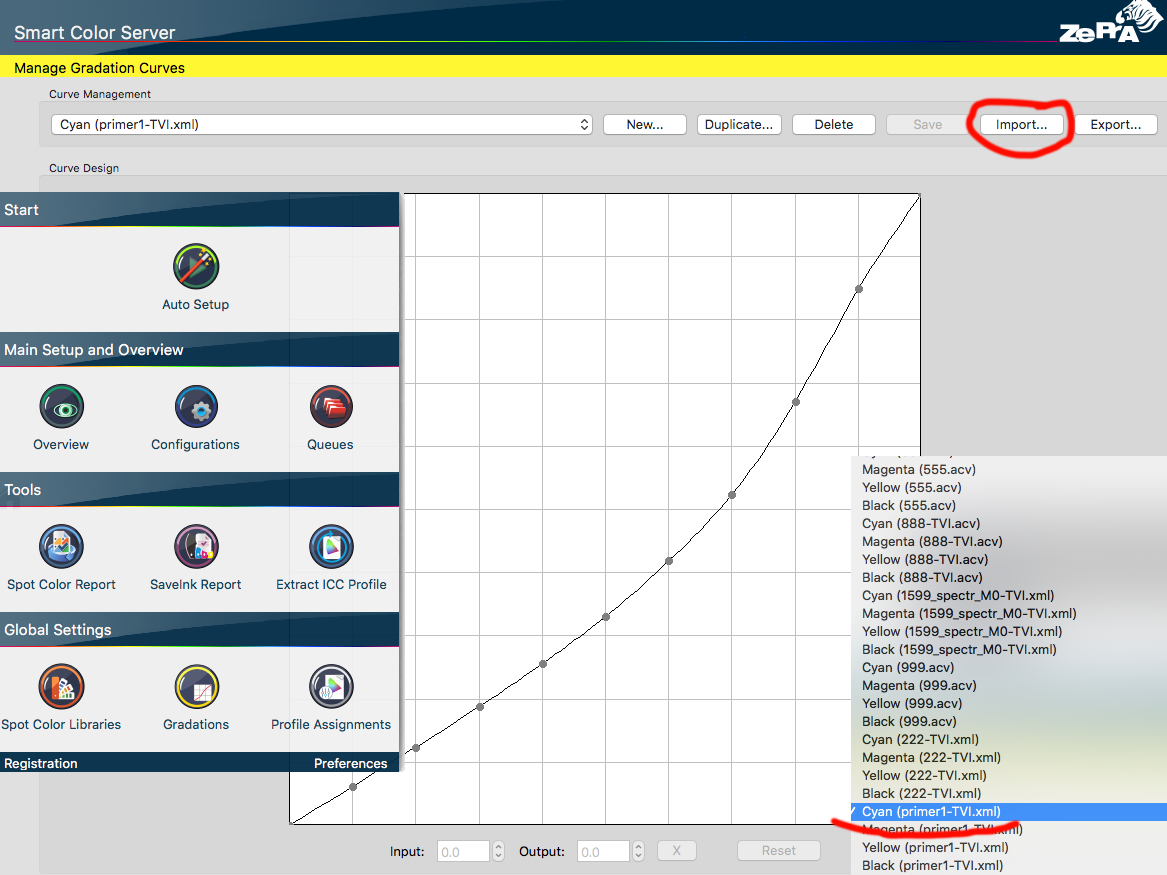Image resolution: width=1167 pixels, height=875 pixels.
Task: Open the Configurations gear icon
Action: (x=196, y=406)
